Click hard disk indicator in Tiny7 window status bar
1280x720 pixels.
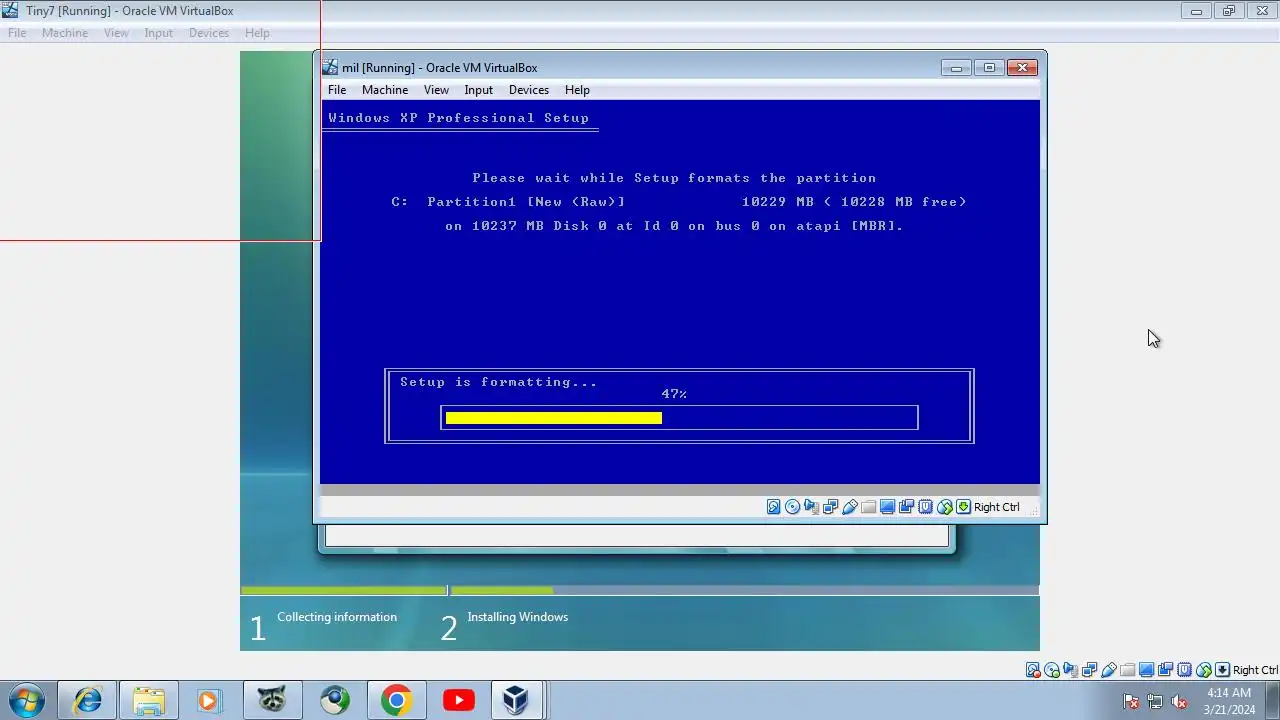click(1033, 670)
